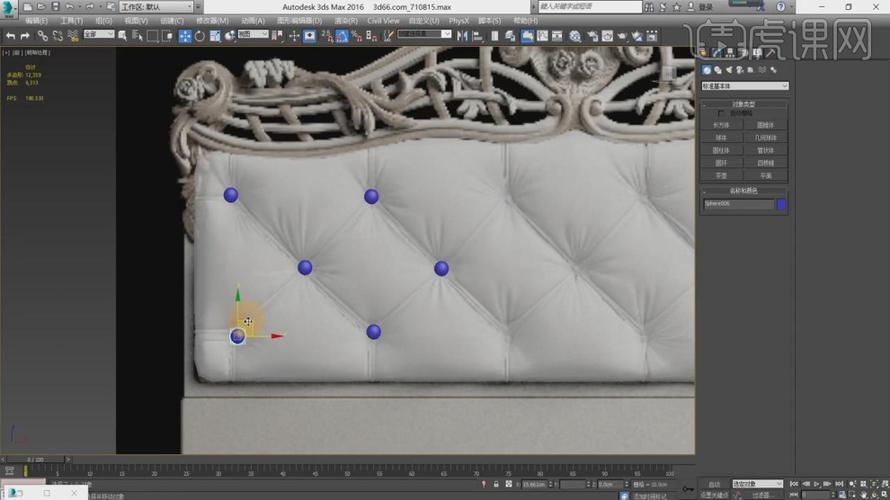890x500 pixels.
Task: Toggle the Auto Key button
Action: click(x=713, y=484)
